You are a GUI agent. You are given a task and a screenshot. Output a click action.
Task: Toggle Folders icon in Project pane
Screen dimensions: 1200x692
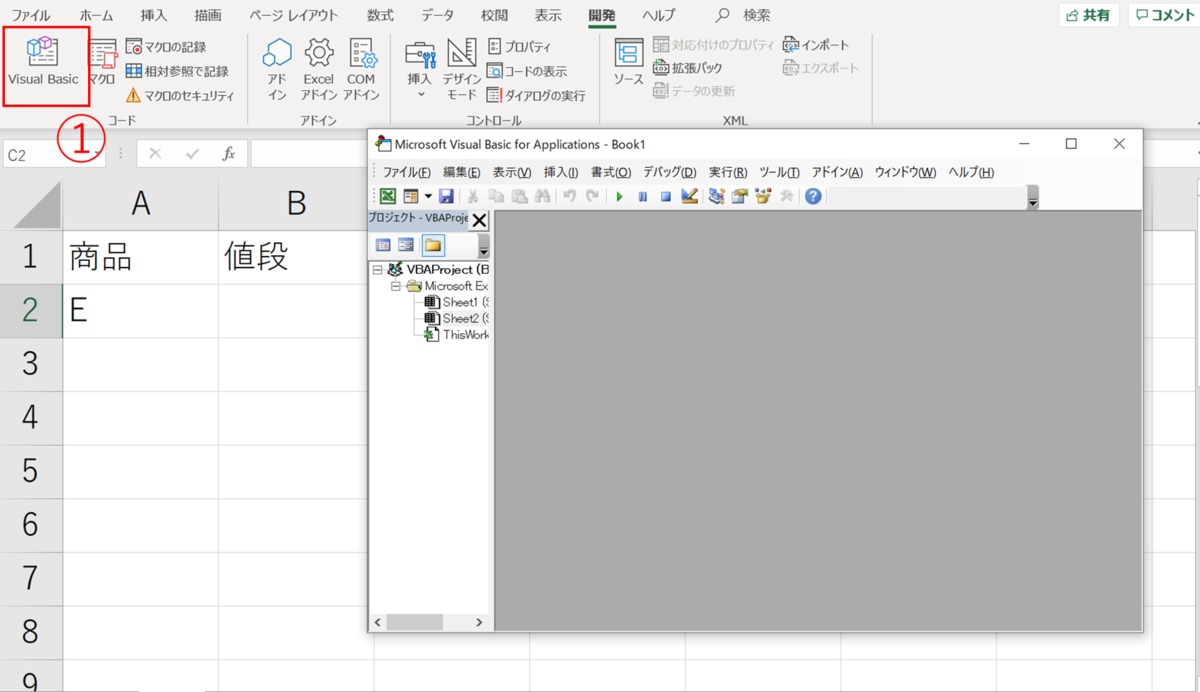432,244
